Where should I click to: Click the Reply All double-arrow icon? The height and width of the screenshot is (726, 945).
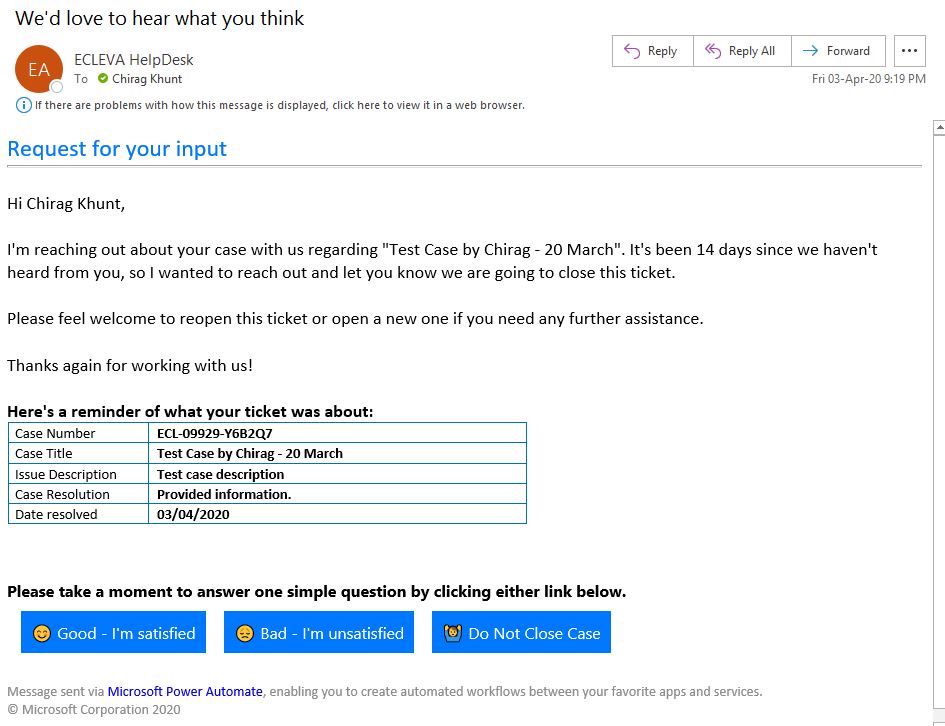click(x=713, y=51)
